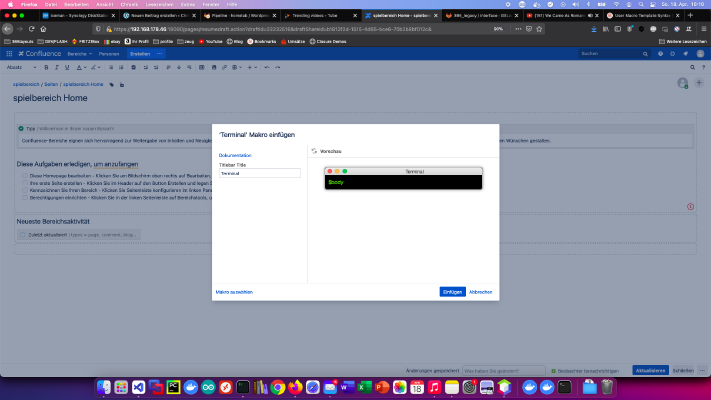This screenshot has width=711, height=400.
Task: Toggle the Beobachter benachrichtigen checkbox
Action: point(553,371)
